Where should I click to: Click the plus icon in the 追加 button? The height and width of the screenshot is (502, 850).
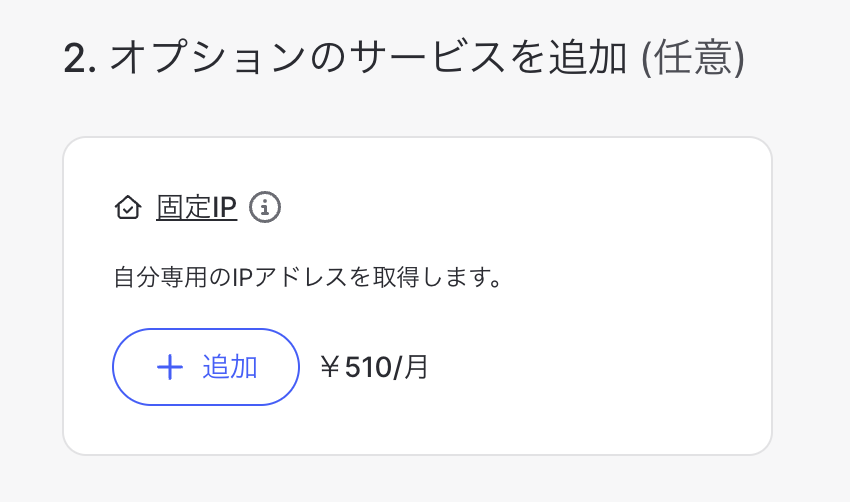pos(171,367)
